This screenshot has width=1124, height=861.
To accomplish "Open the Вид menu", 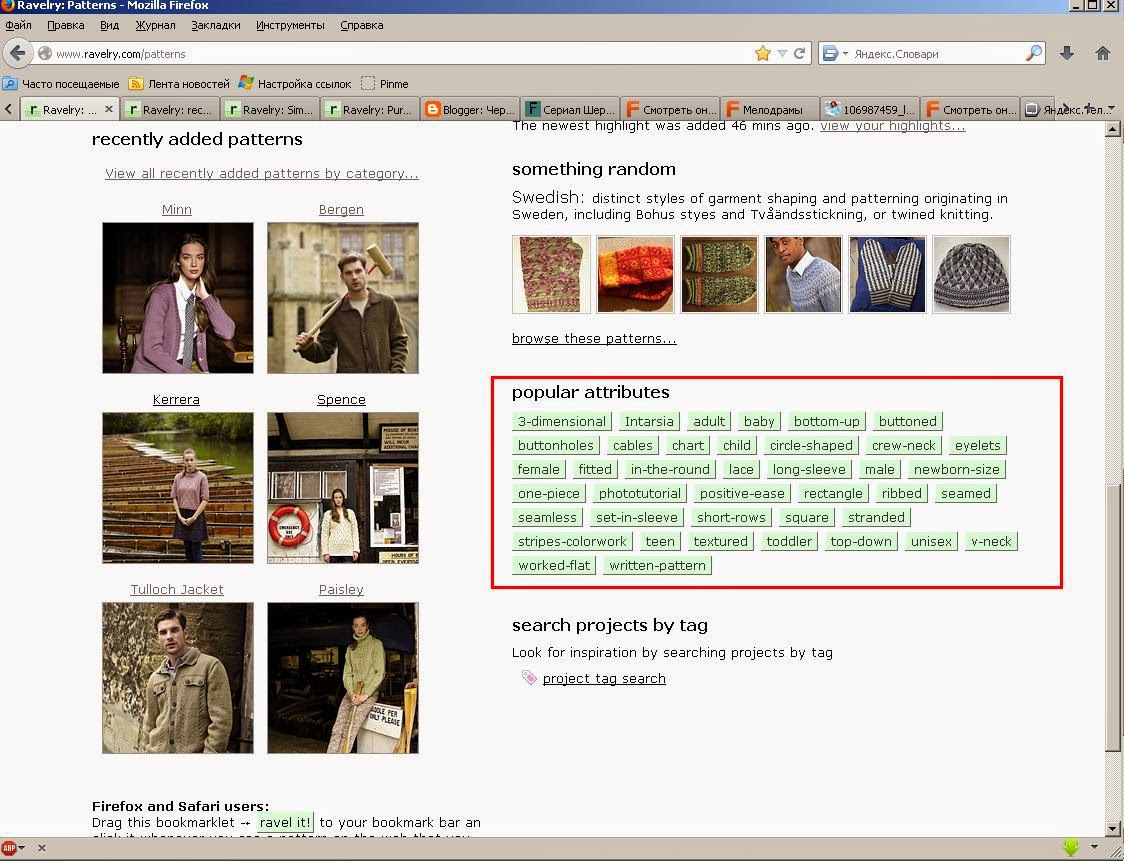I will point(110,25).
